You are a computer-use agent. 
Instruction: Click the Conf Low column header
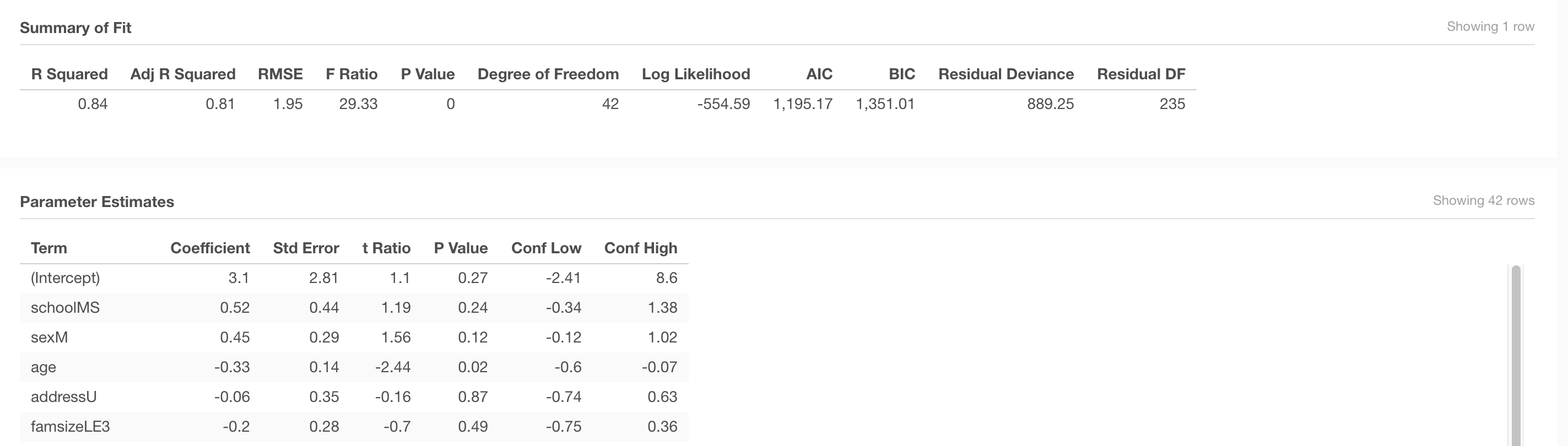pyautogui.click(x=546, y=248)
